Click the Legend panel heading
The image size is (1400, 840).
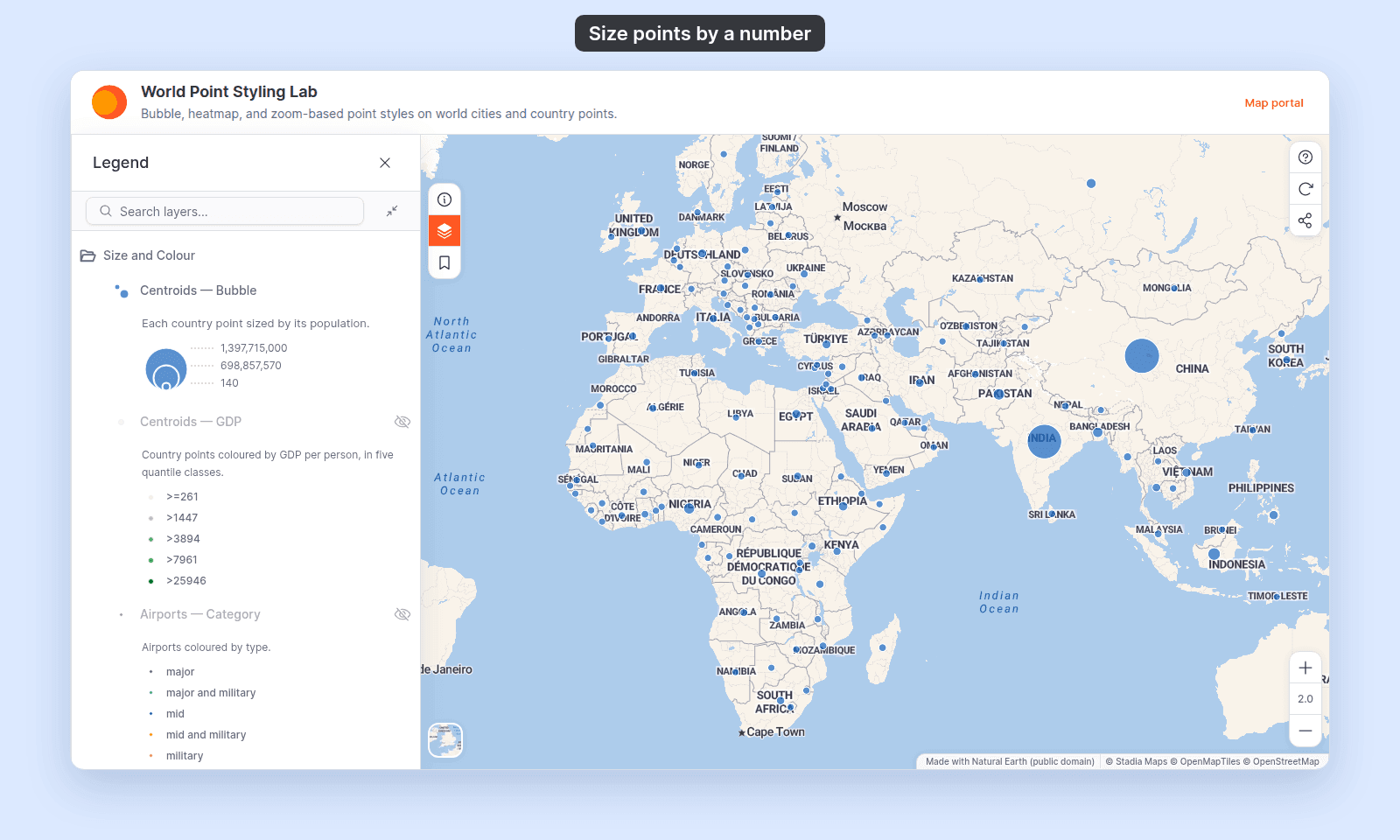pyautogui.click(x=121, y=163)
